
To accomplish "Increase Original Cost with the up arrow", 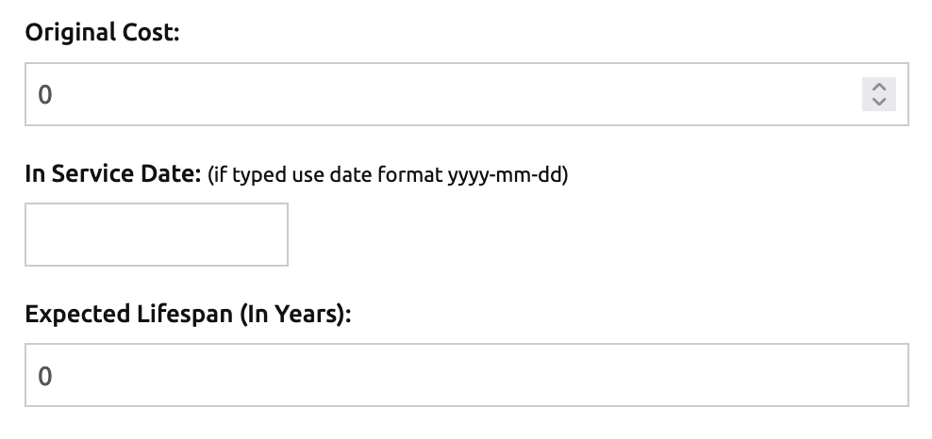I will coord(879,88).
